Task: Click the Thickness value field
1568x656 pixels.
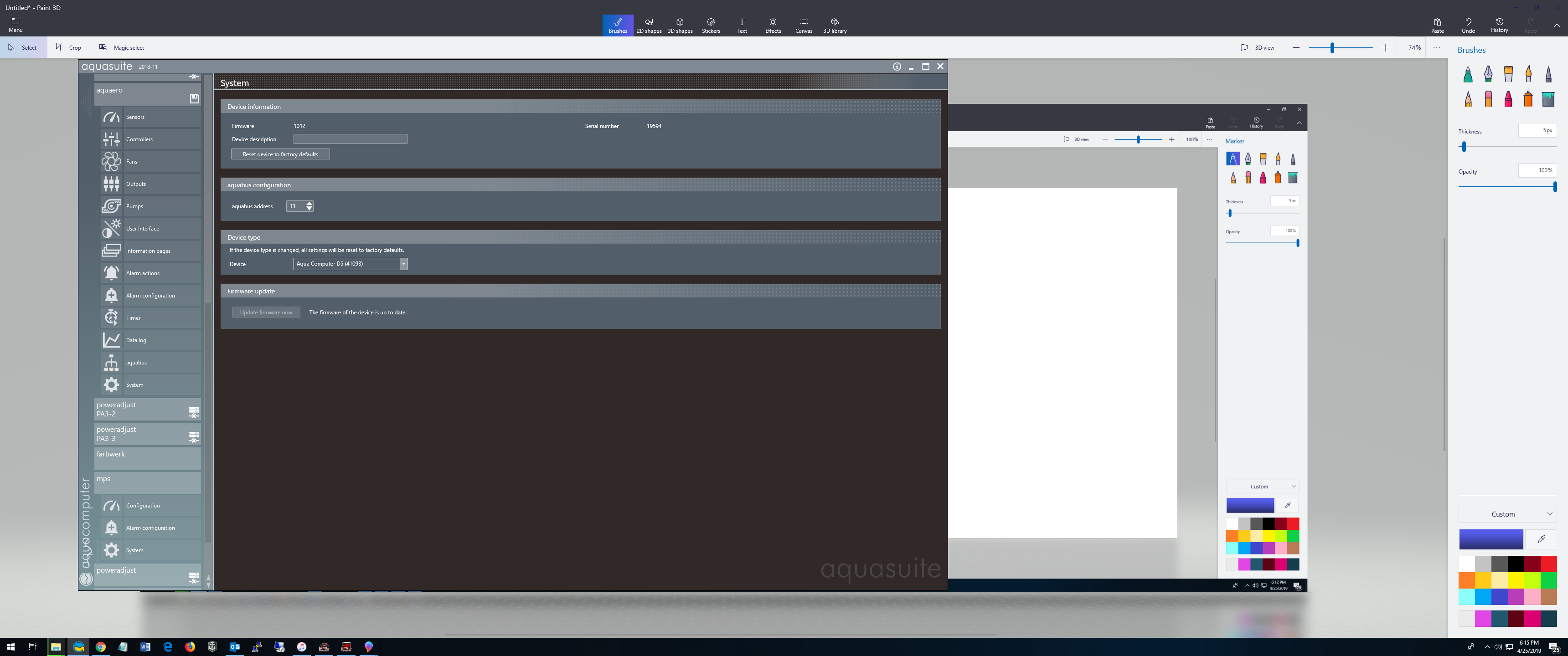Action: [1537, 130]
